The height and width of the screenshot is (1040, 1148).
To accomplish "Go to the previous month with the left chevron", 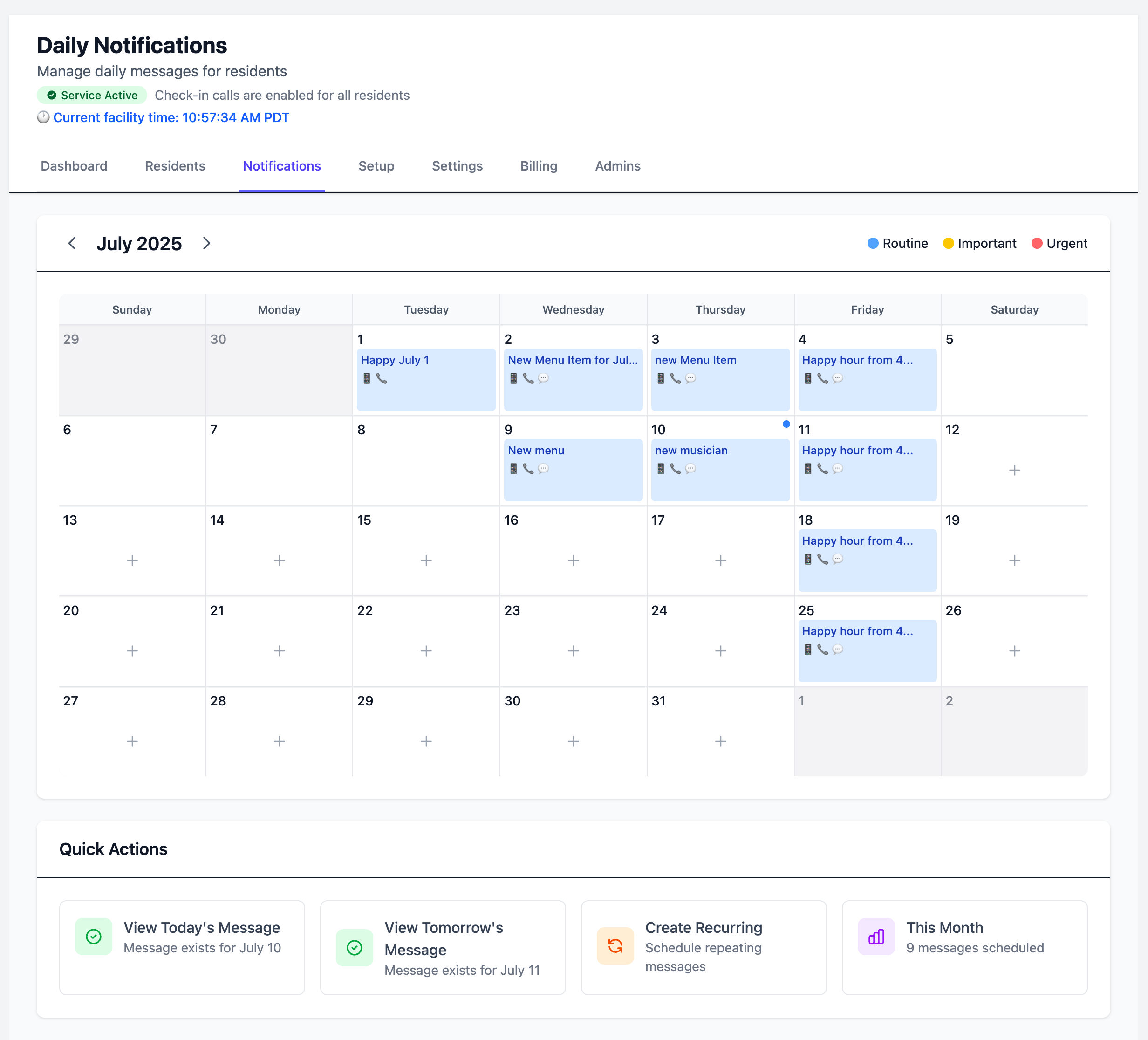I will [x=72, y=243].
